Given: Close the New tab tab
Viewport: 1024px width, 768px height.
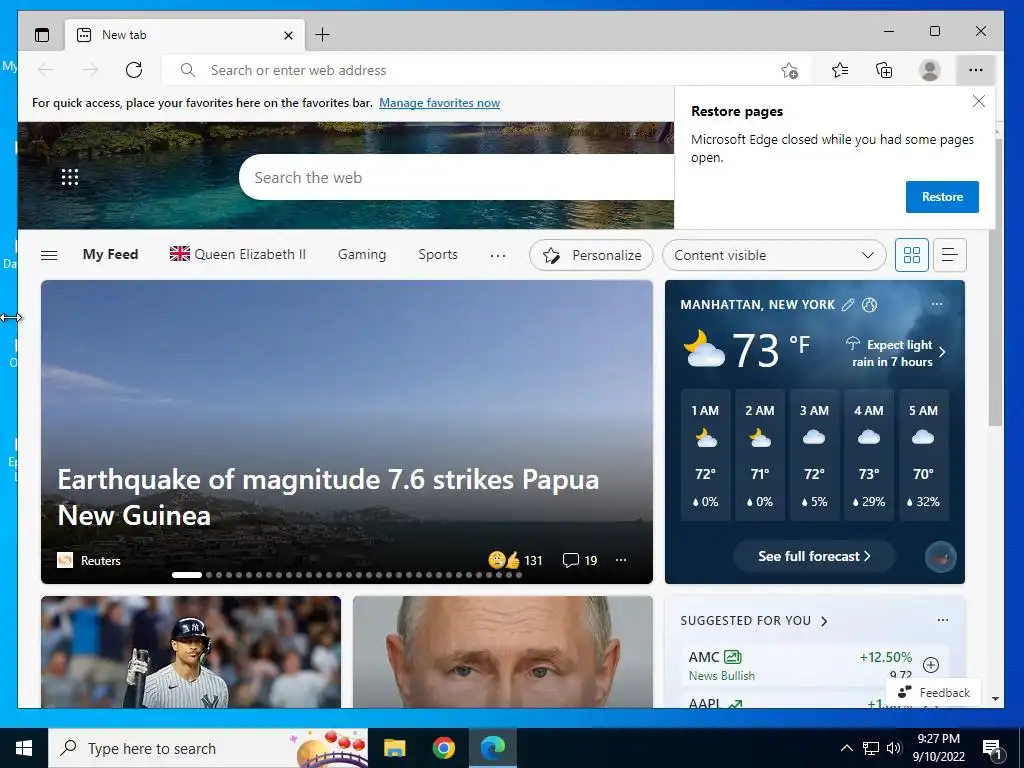Looking at the screenshot, I should click(288, 35).
